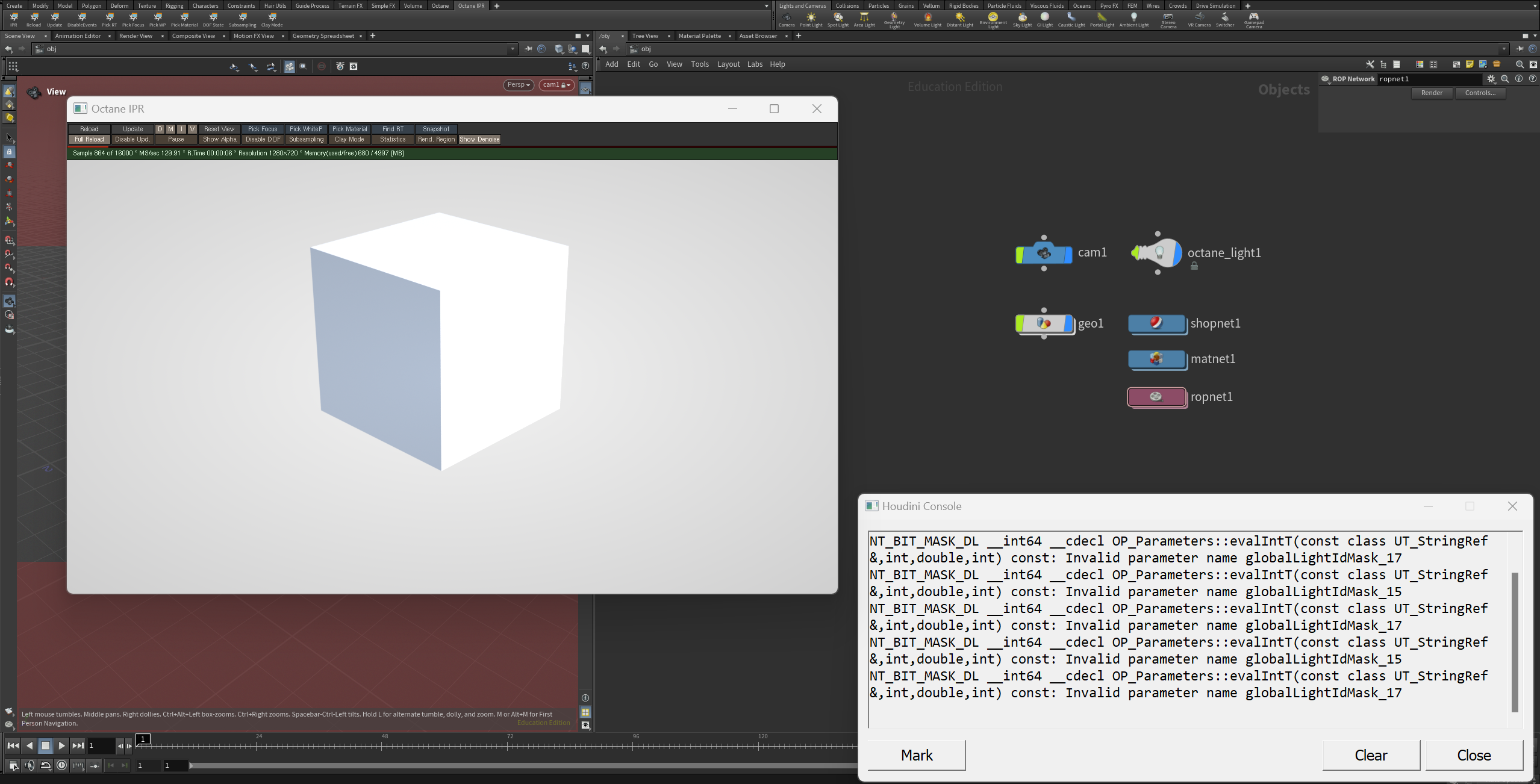Toggle Clay Mode in the IPR window

coord(349,139)
